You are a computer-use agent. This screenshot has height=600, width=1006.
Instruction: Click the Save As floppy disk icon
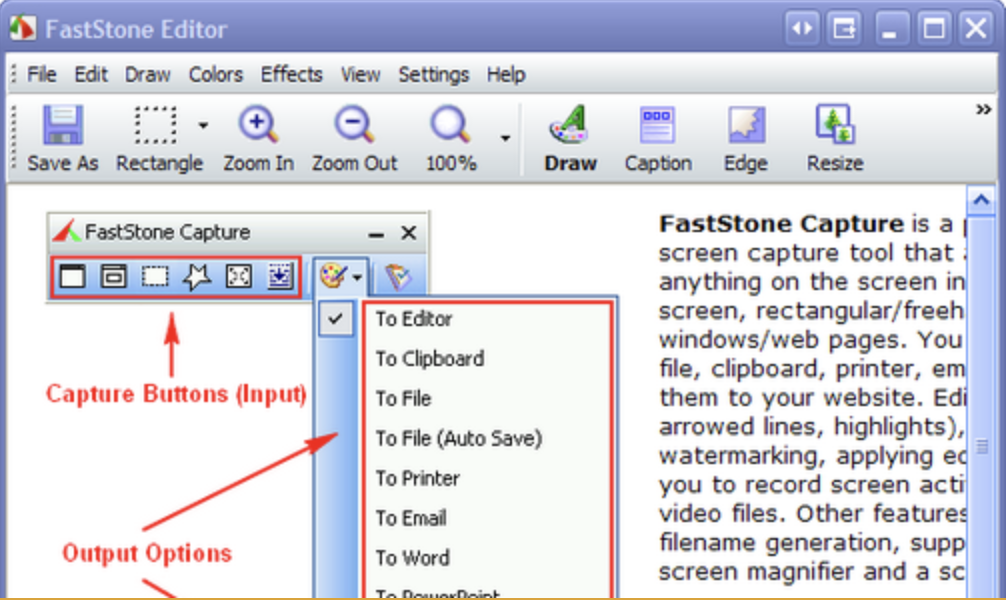pos(62,127)
